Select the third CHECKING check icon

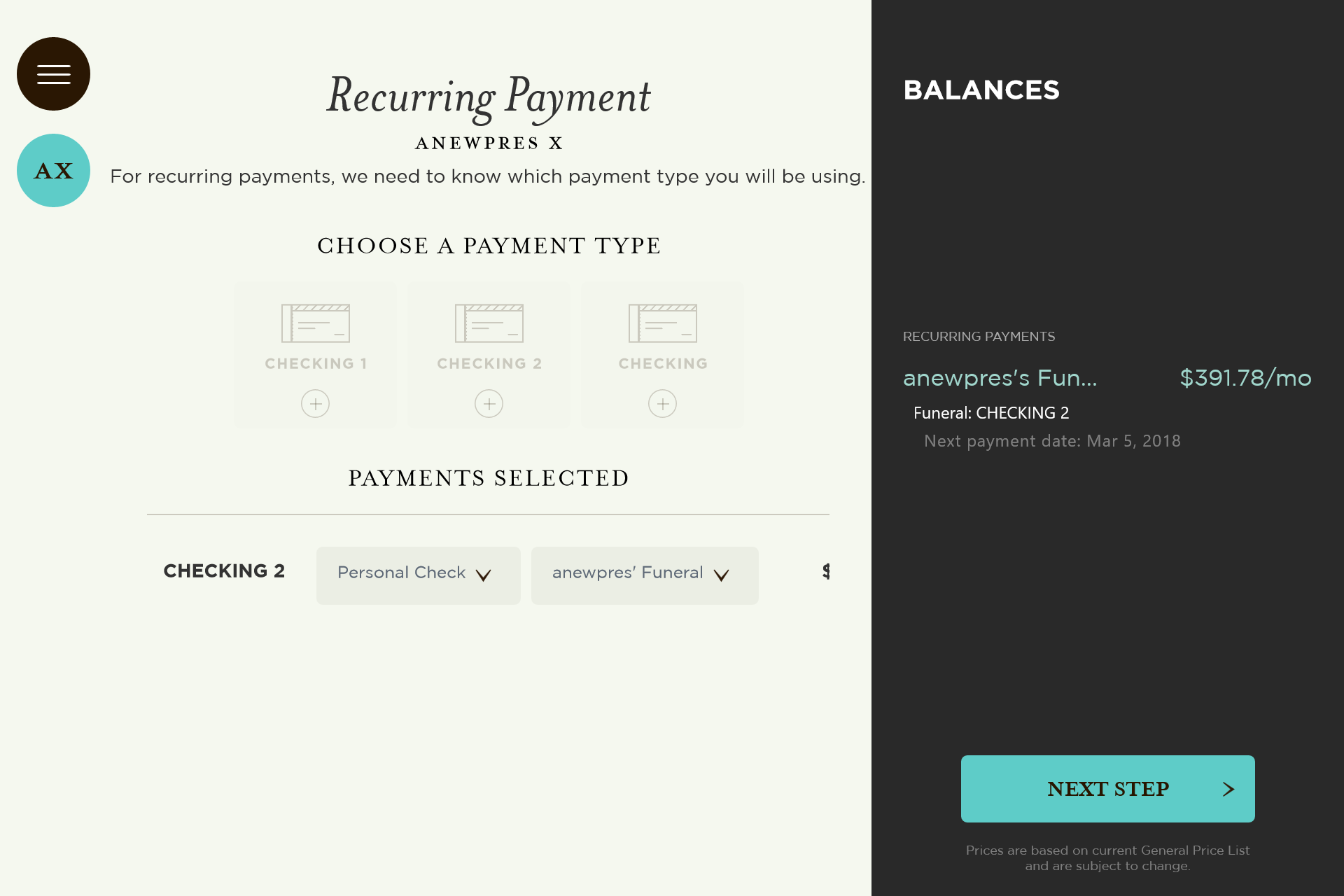[662, 323]
